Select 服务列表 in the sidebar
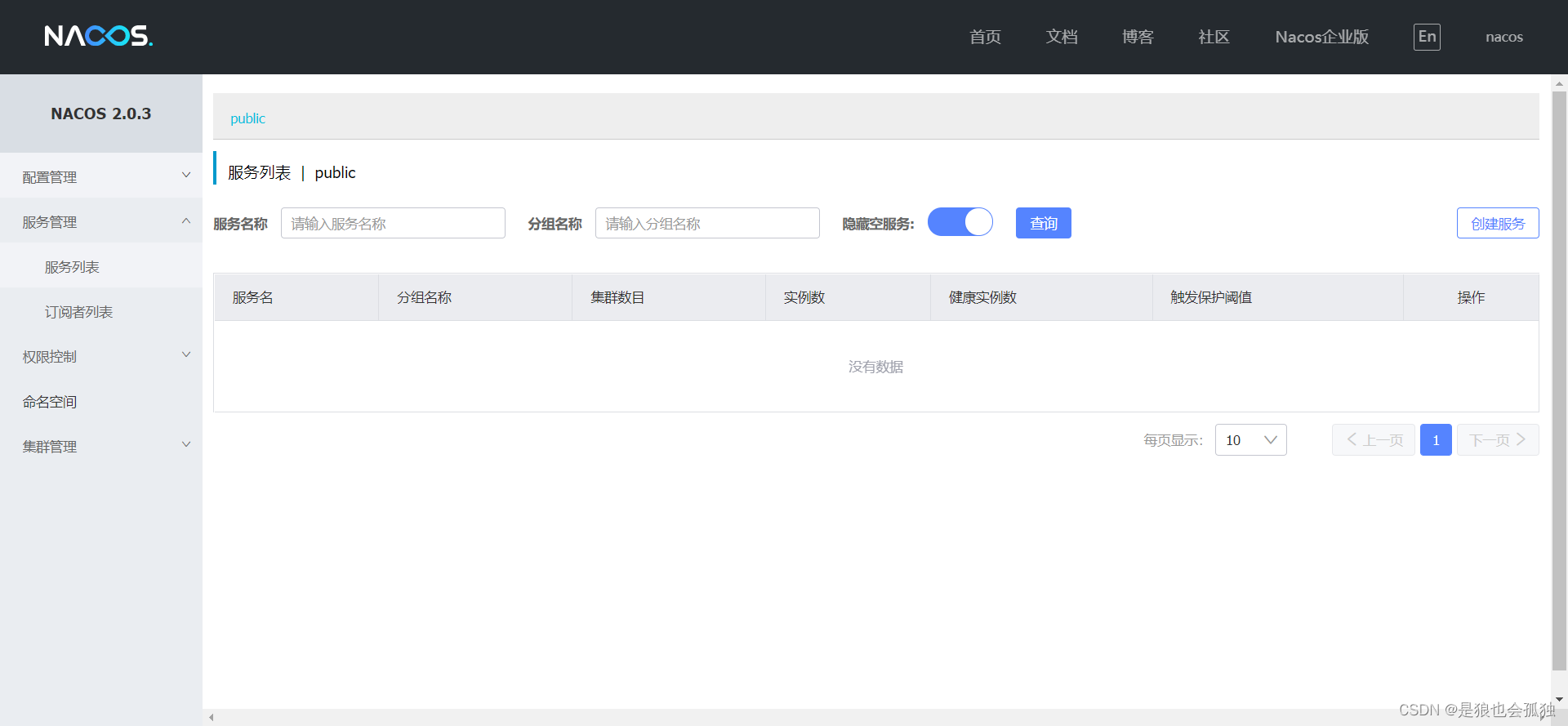1568x726 pixels. tap(101, 266)
